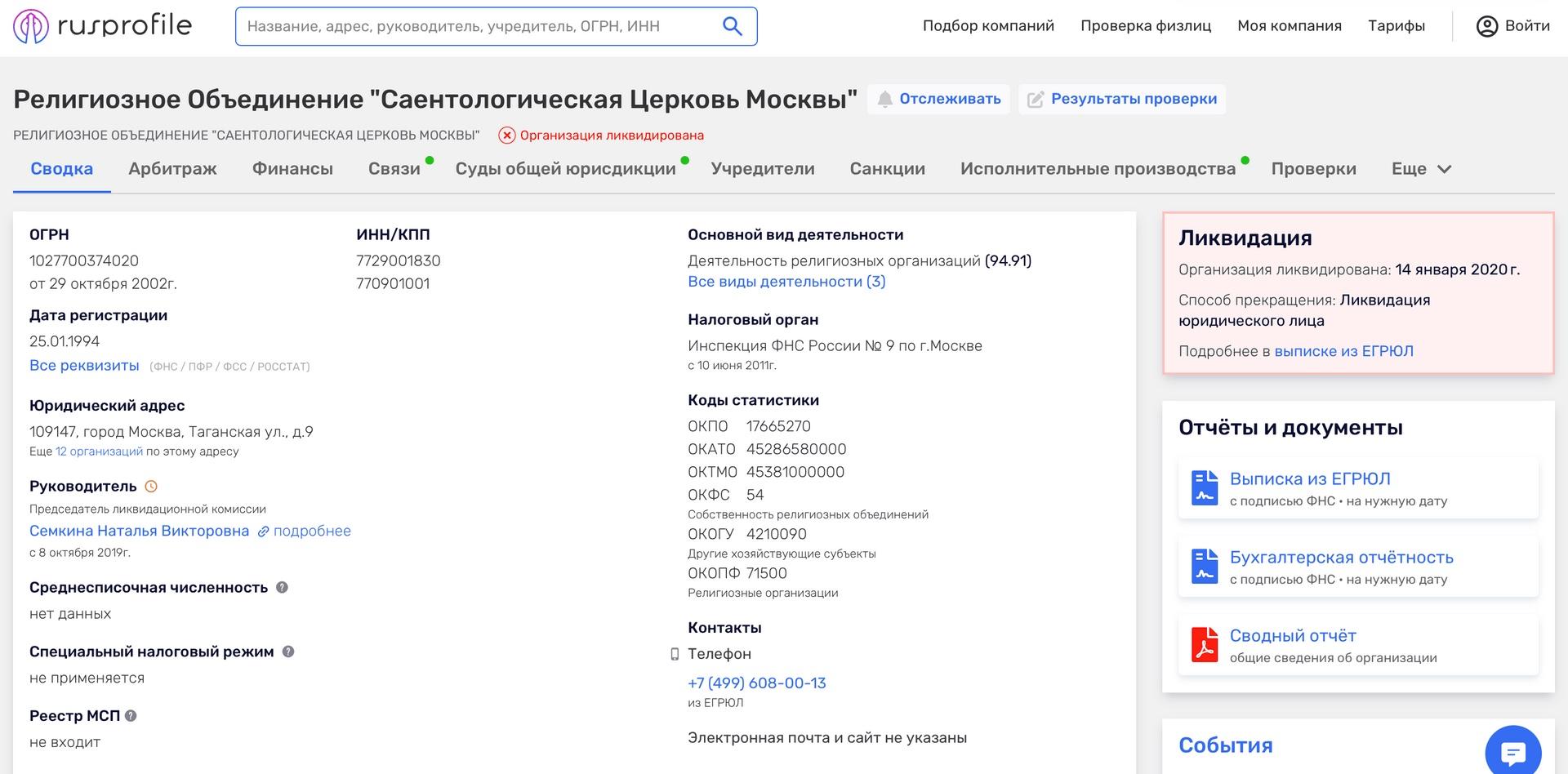Switch to the Арбитраж tab
Image resolution: width=1568 pixels, height=774 pixels.
coord(172,169)
